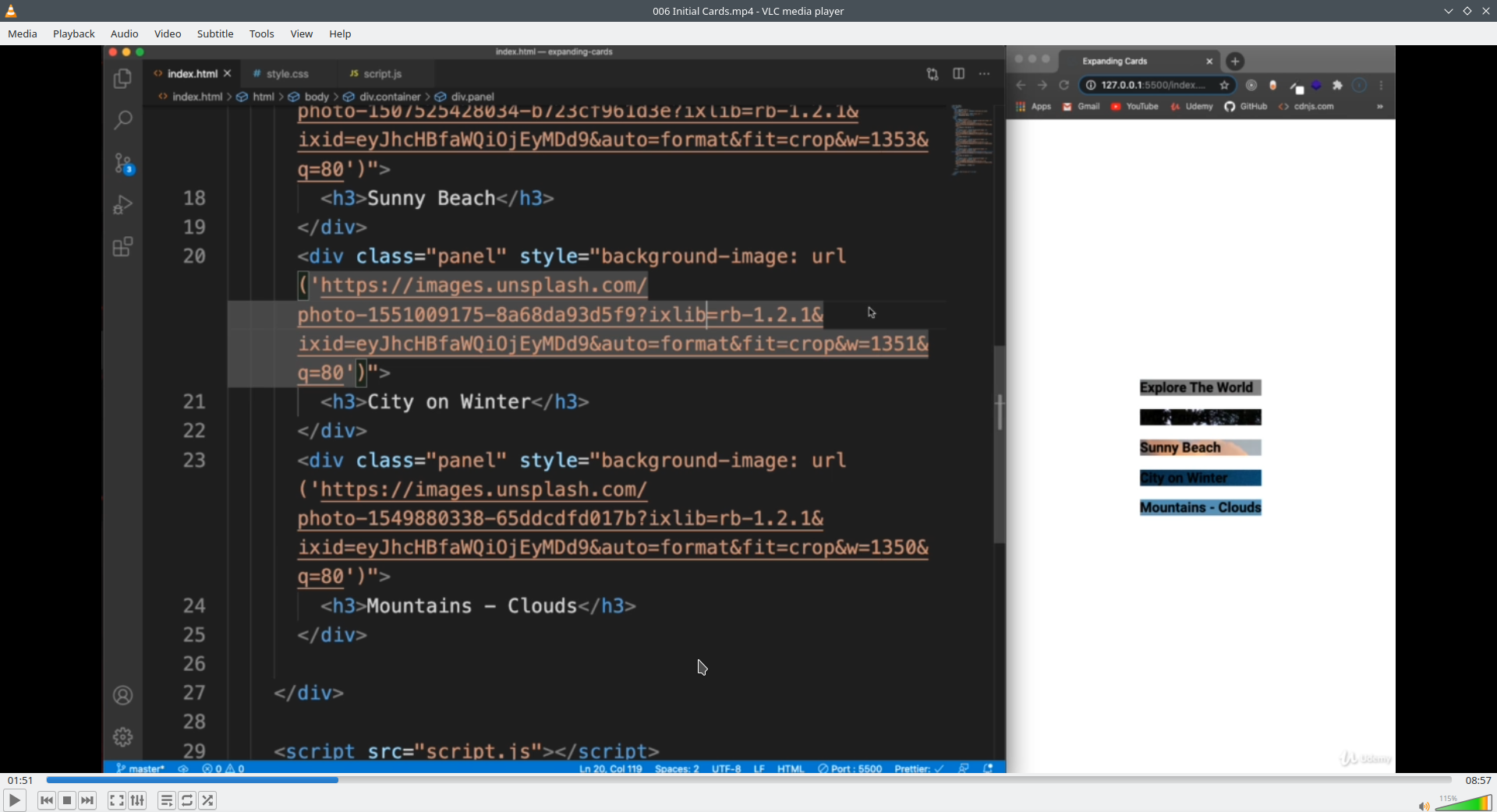Click the VS Code minimap preview

point(972,140)
